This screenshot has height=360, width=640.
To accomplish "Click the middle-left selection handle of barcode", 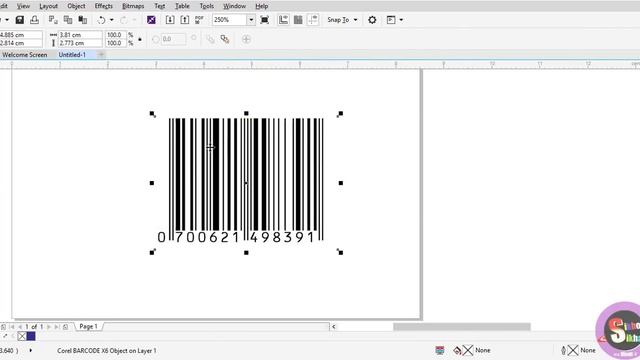I will tap(152, 183).
